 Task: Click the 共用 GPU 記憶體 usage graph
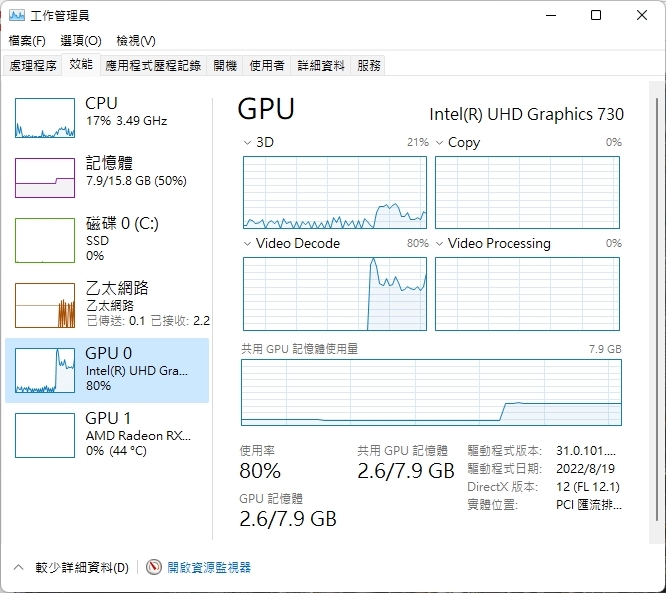[431, 392]
